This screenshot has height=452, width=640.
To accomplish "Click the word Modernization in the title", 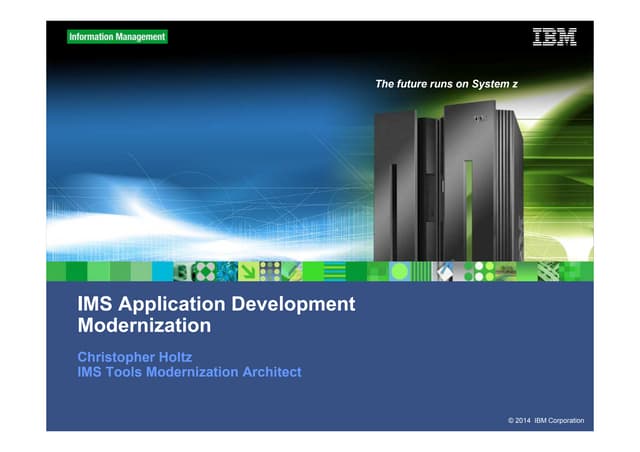I will click(x=144, y=326).
